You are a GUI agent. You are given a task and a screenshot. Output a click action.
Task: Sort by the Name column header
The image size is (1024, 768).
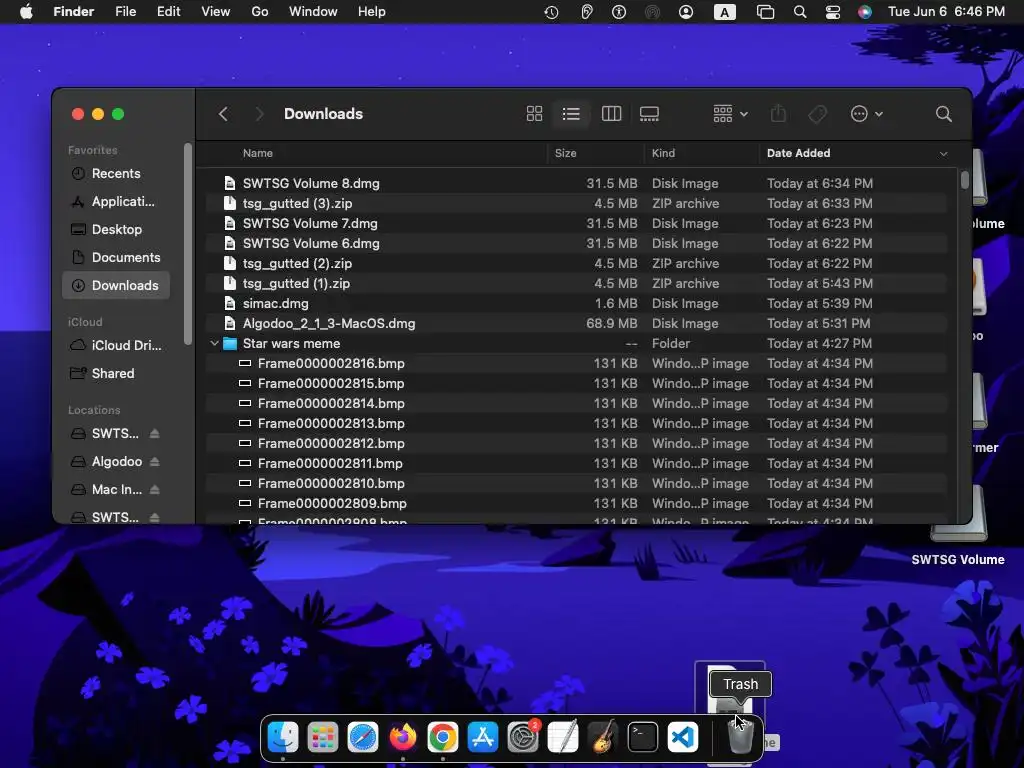pos(257,153)
